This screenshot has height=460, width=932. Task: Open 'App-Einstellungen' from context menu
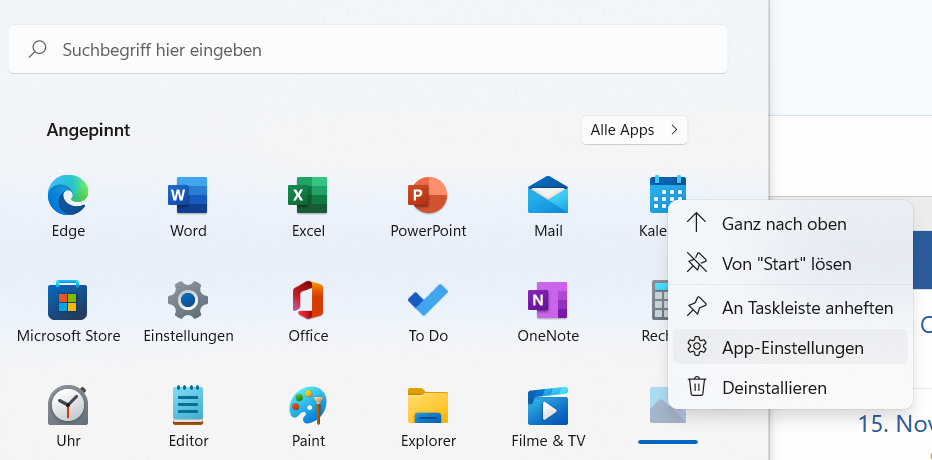click(791, 348)
